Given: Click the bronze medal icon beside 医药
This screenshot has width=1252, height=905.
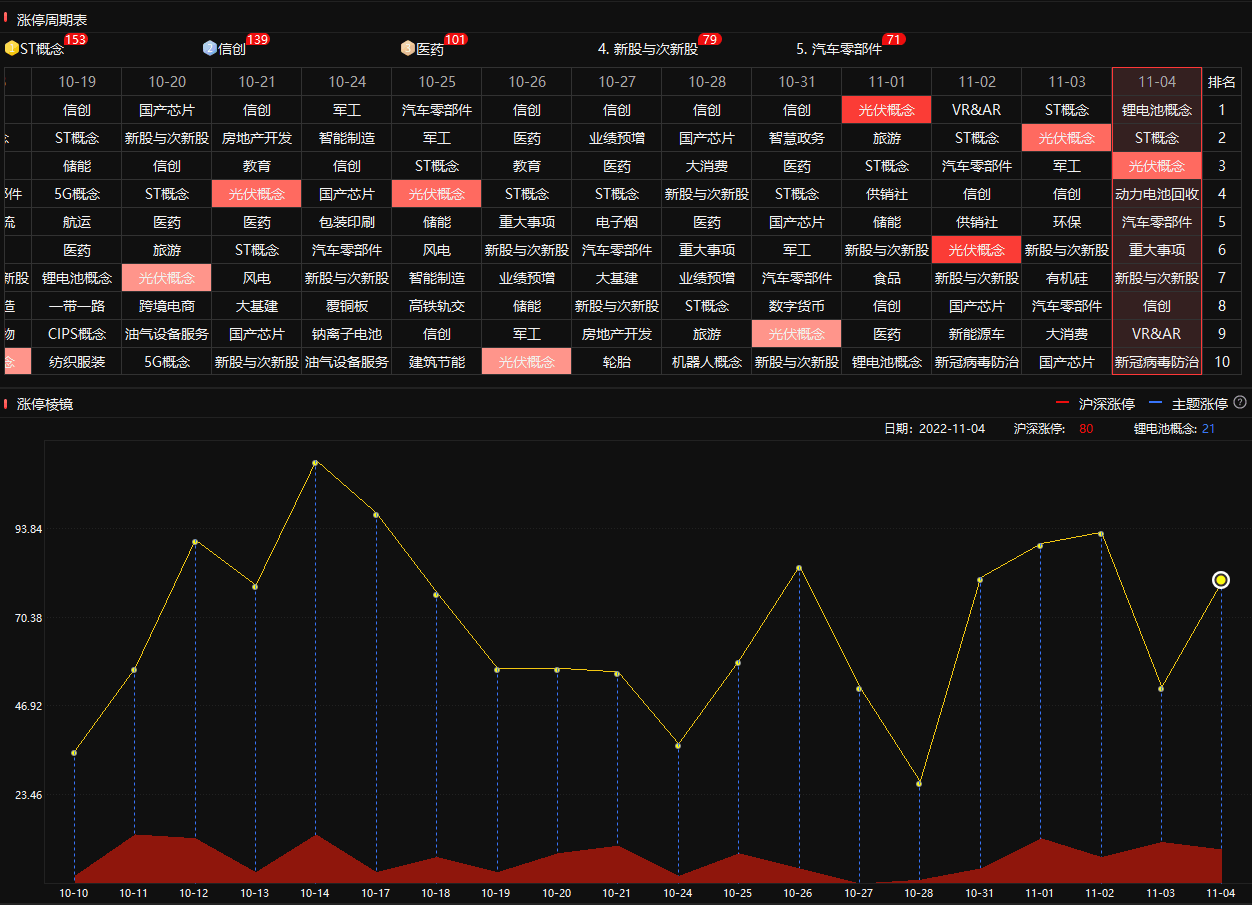Looking at the screenshot, I should [407, 48].
